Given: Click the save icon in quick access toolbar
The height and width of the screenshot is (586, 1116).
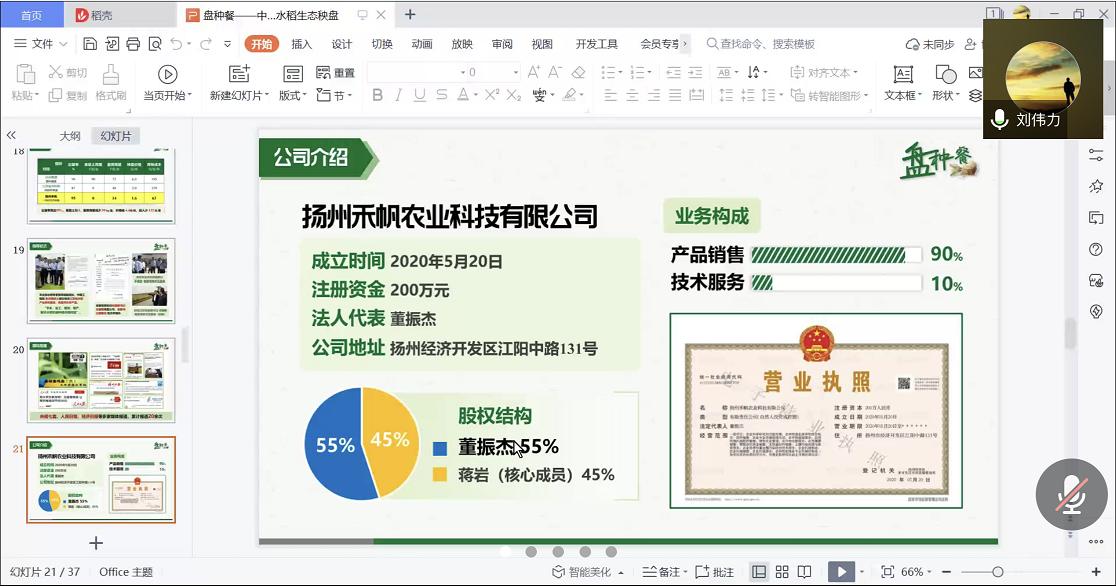Looking at the screenshot, I should [90, 44].
